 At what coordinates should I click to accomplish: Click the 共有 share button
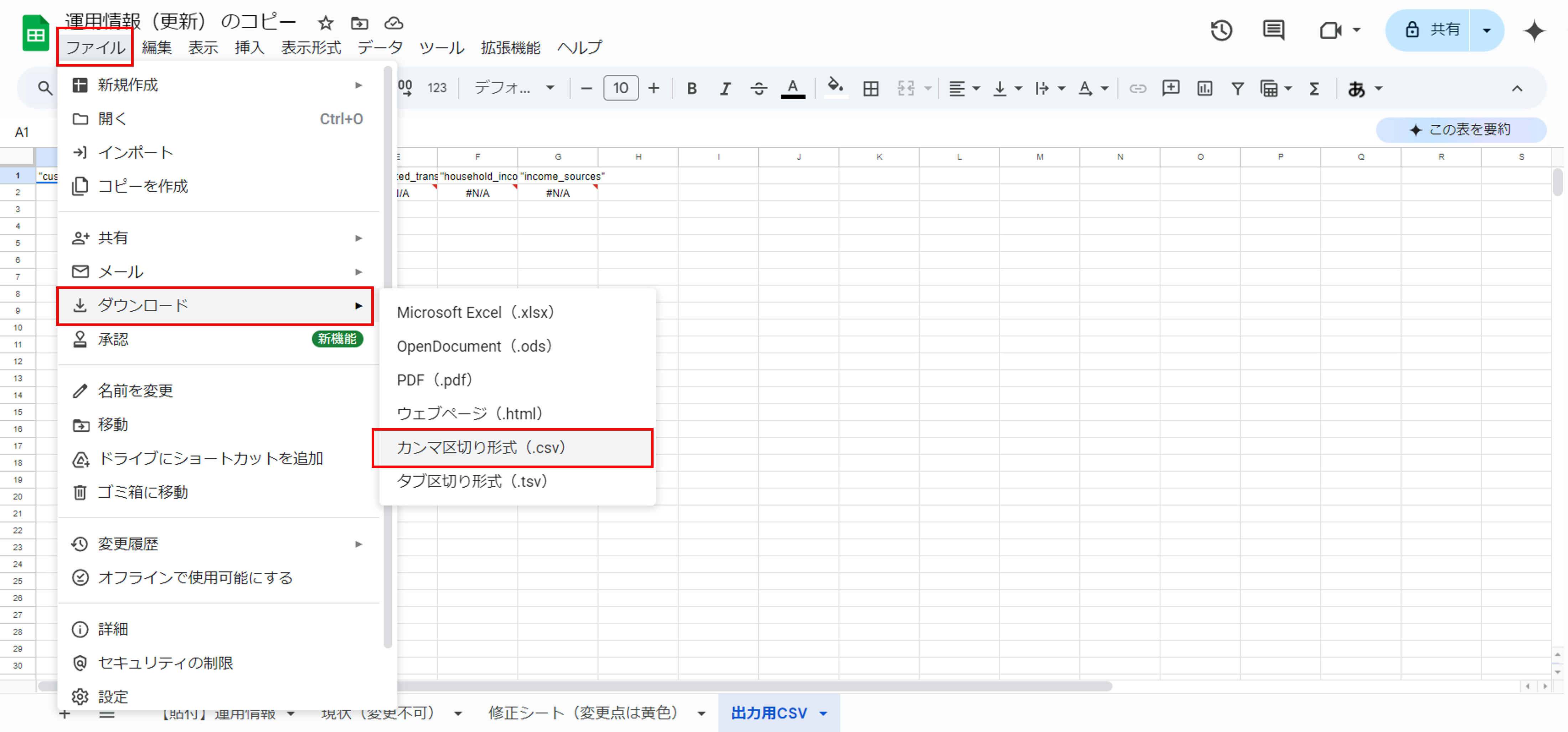(1428, 30)
